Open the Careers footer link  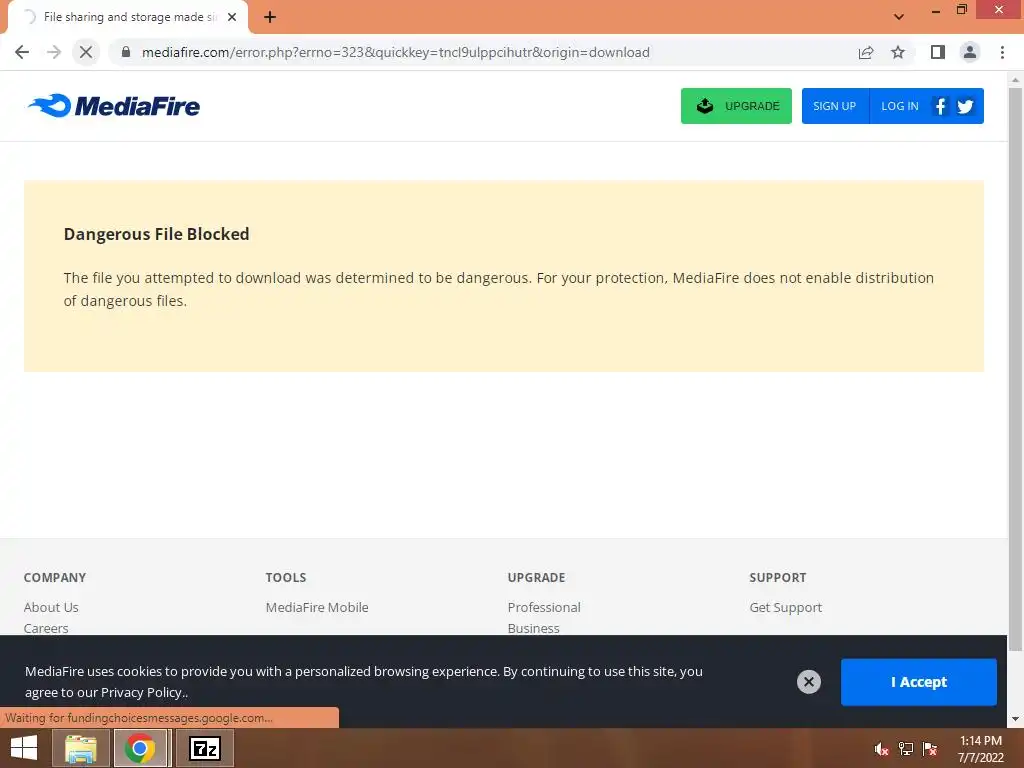[x=46, y=628]
